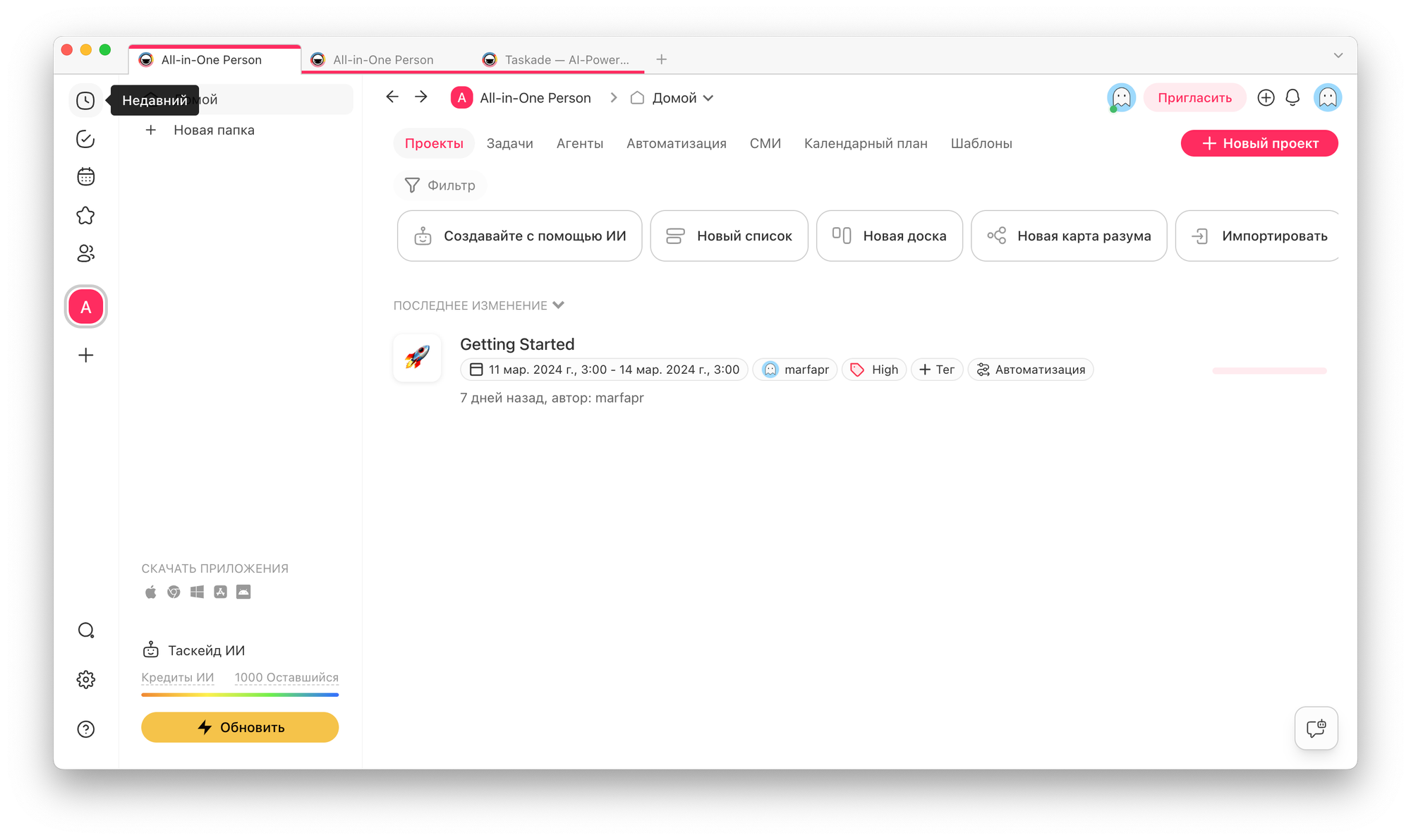Image resolution: width=1411 pixels, height=840 pixels.
Task: Open the Getting Started rocket thumbnail
Action: tap(417, 358)
